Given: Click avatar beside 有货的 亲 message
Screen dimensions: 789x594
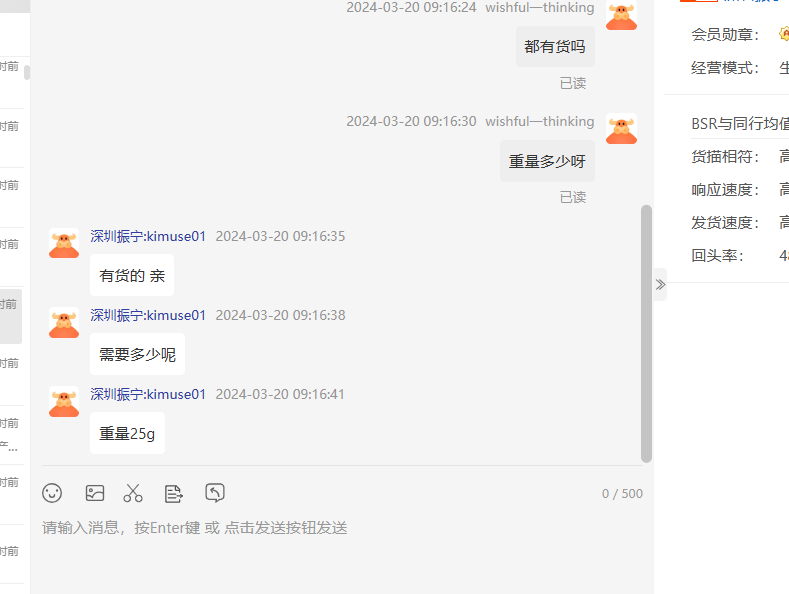Looking at the screenshot, I should (x=64, y=244).
